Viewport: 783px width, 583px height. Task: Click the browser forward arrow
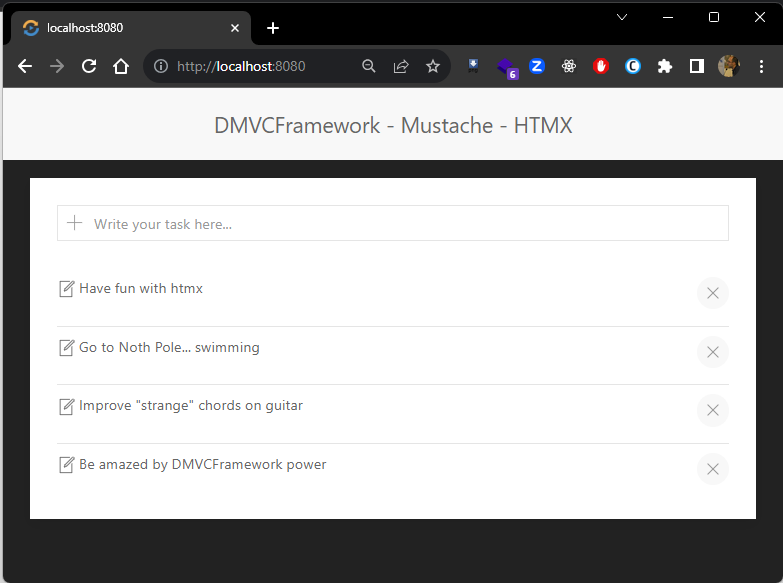point(57,66)
